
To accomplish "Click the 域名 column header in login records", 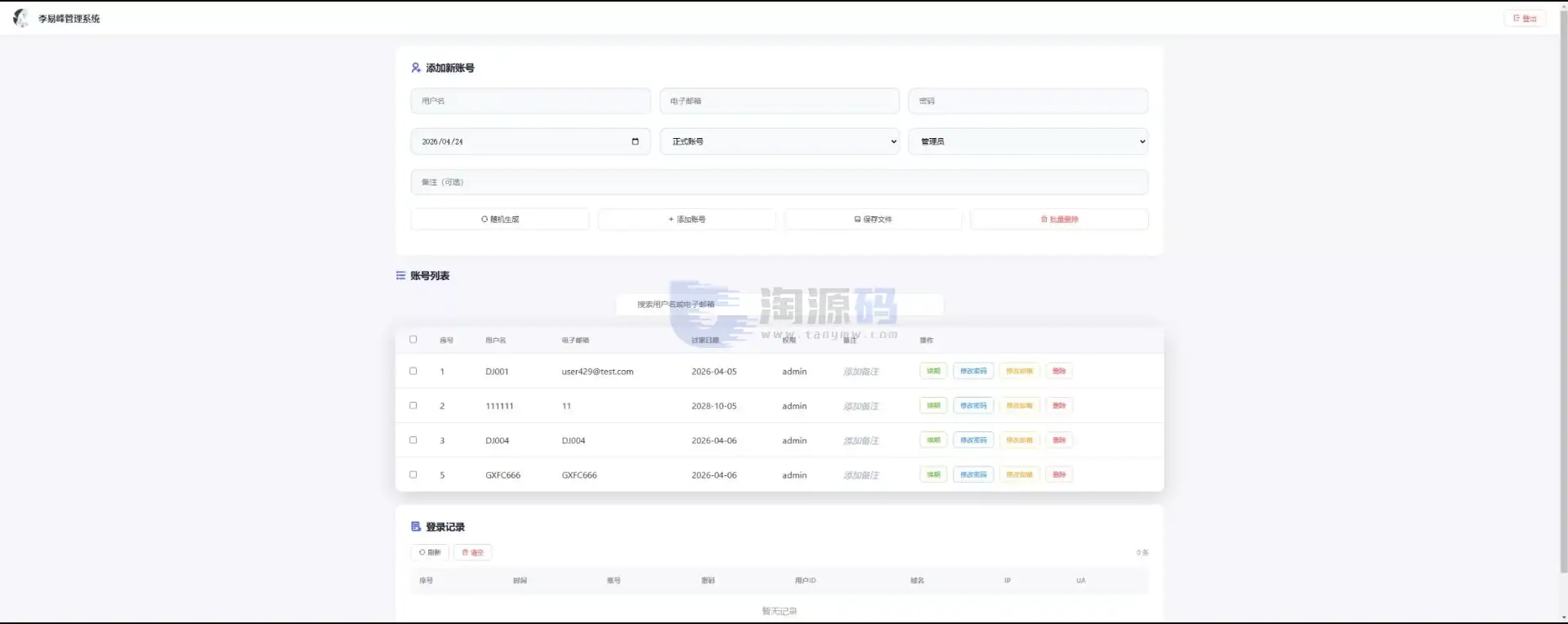I will [917, 581].
